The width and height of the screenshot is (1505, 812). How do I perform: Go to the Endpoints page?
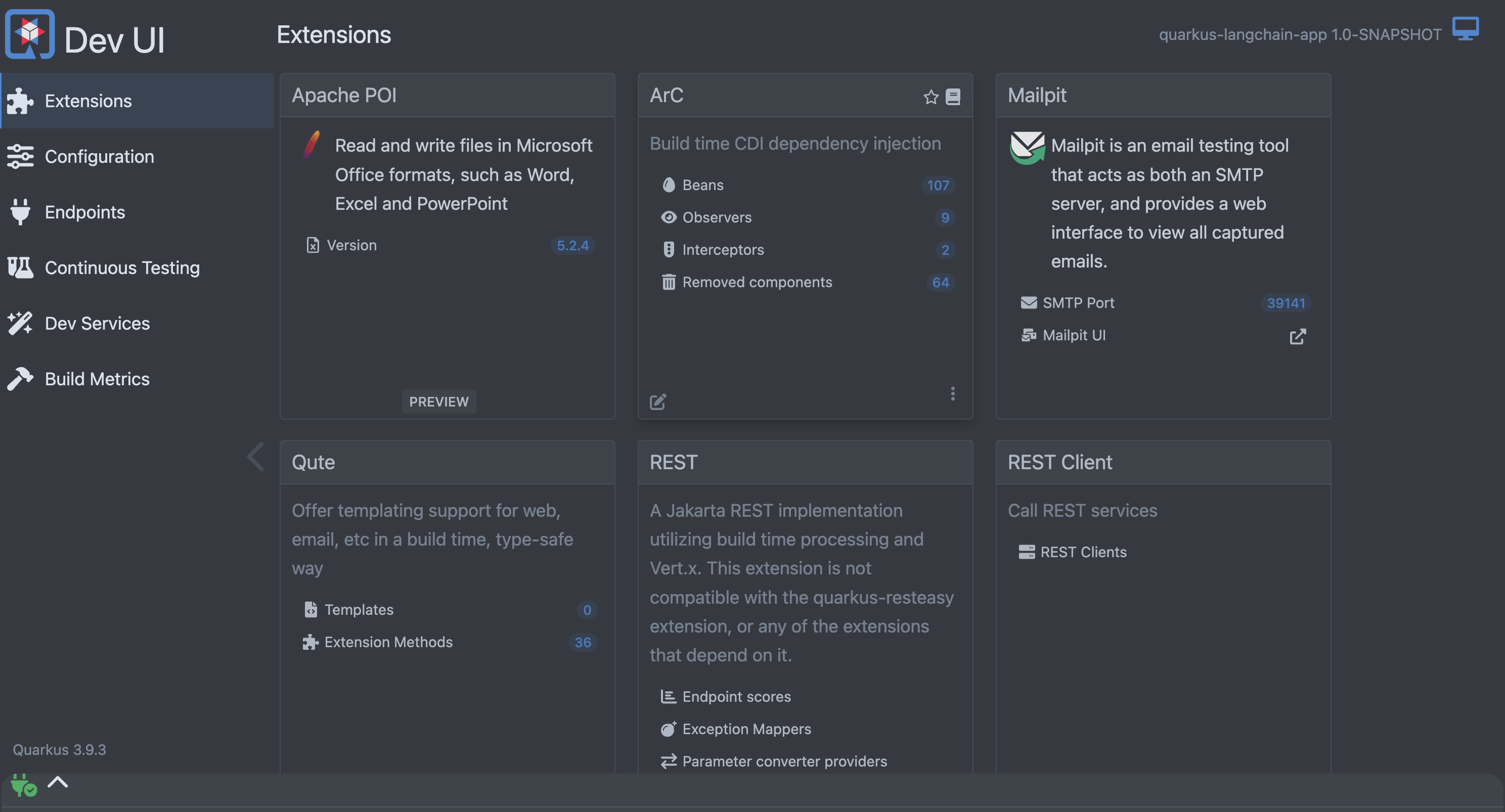(x=137, y=212)
